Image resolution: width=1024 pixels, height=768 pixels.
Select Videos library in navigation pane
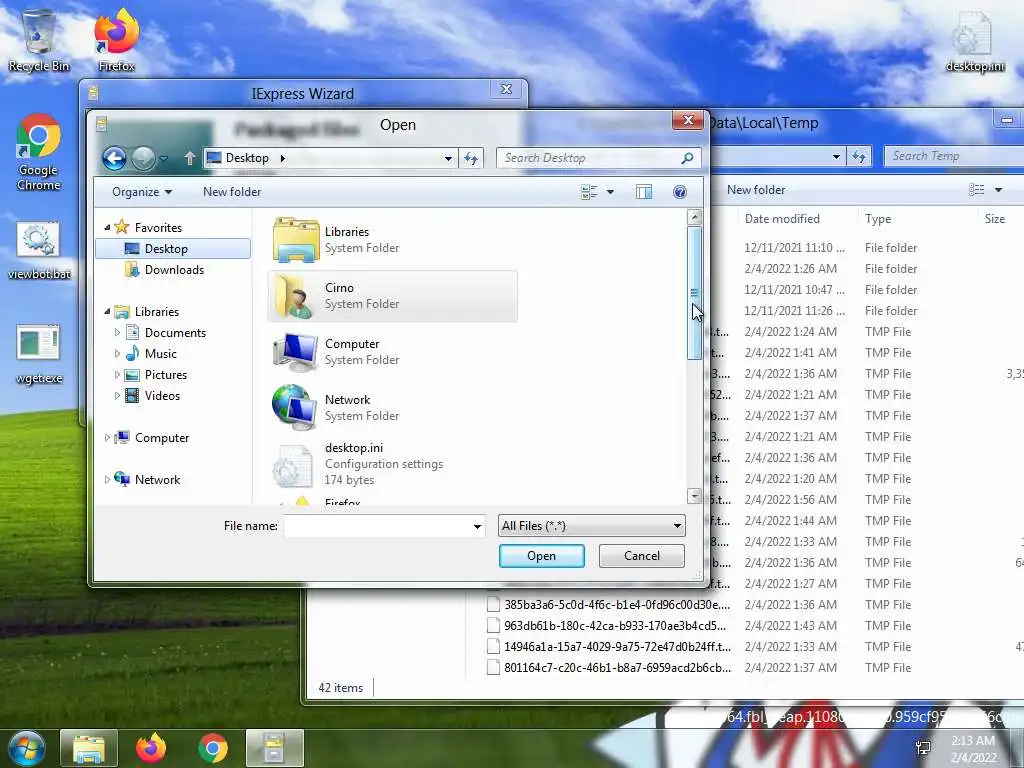point(162,396)
